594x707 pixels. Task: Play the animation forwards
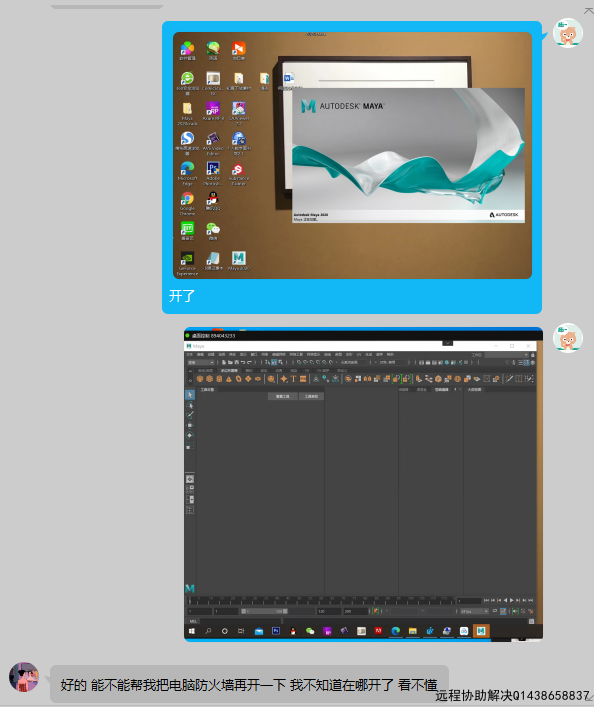[511, 600]
